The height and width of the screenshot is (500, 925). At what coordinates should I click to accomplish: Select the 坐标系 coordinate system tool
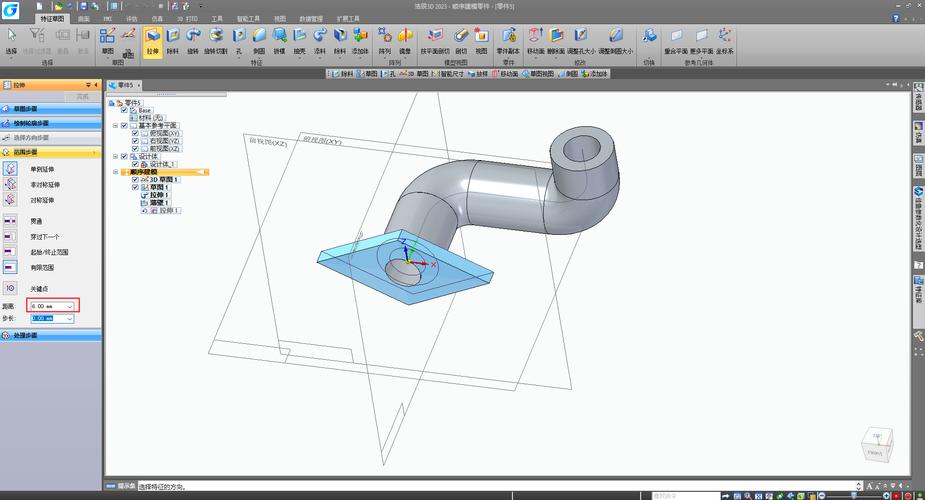pos(724,41)
